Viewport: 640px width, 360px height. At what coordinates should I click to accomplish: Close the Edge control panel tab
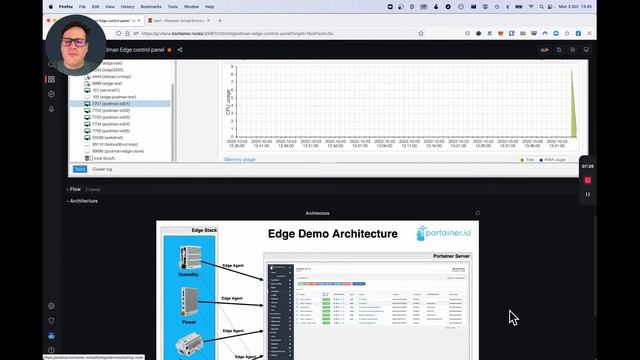[139, 20]
